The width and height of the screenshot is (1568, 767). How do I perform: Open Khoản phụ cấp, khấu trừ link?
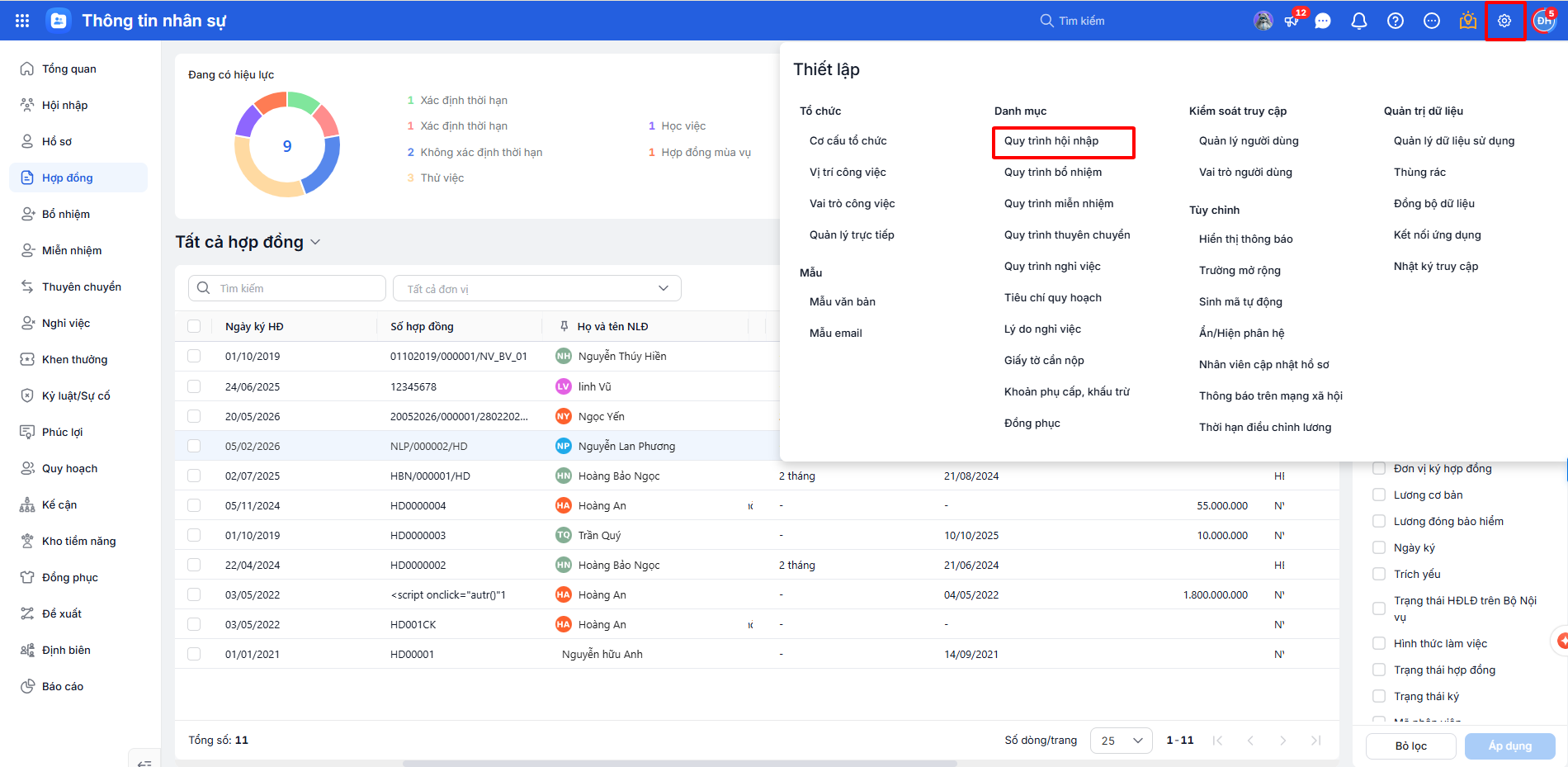[x=1067, y=392]
